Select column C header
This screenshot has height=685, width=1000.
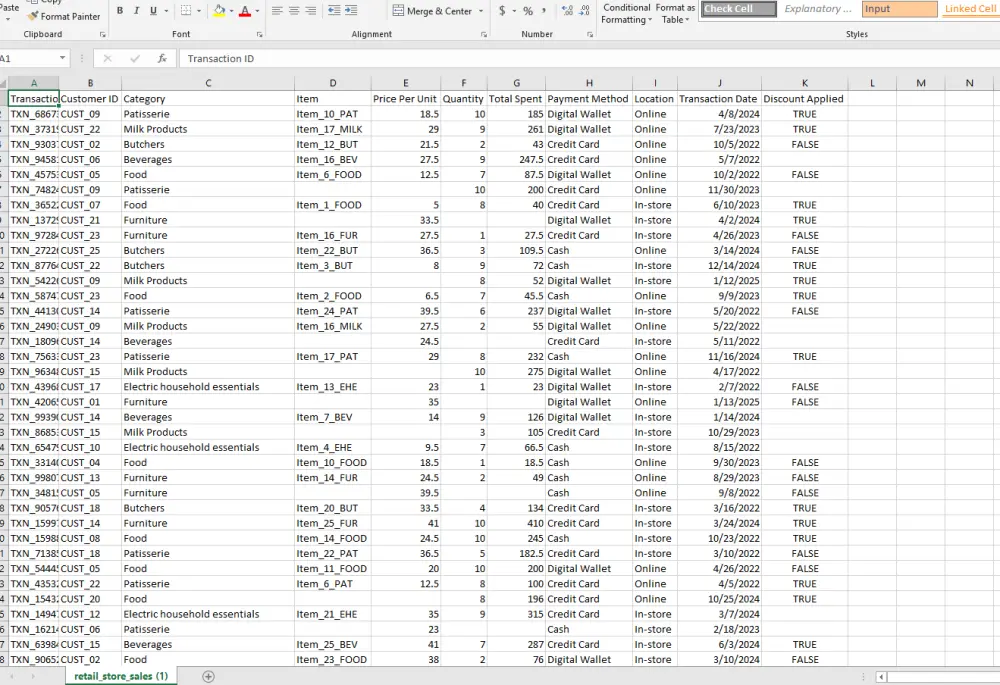pos(208,83)
